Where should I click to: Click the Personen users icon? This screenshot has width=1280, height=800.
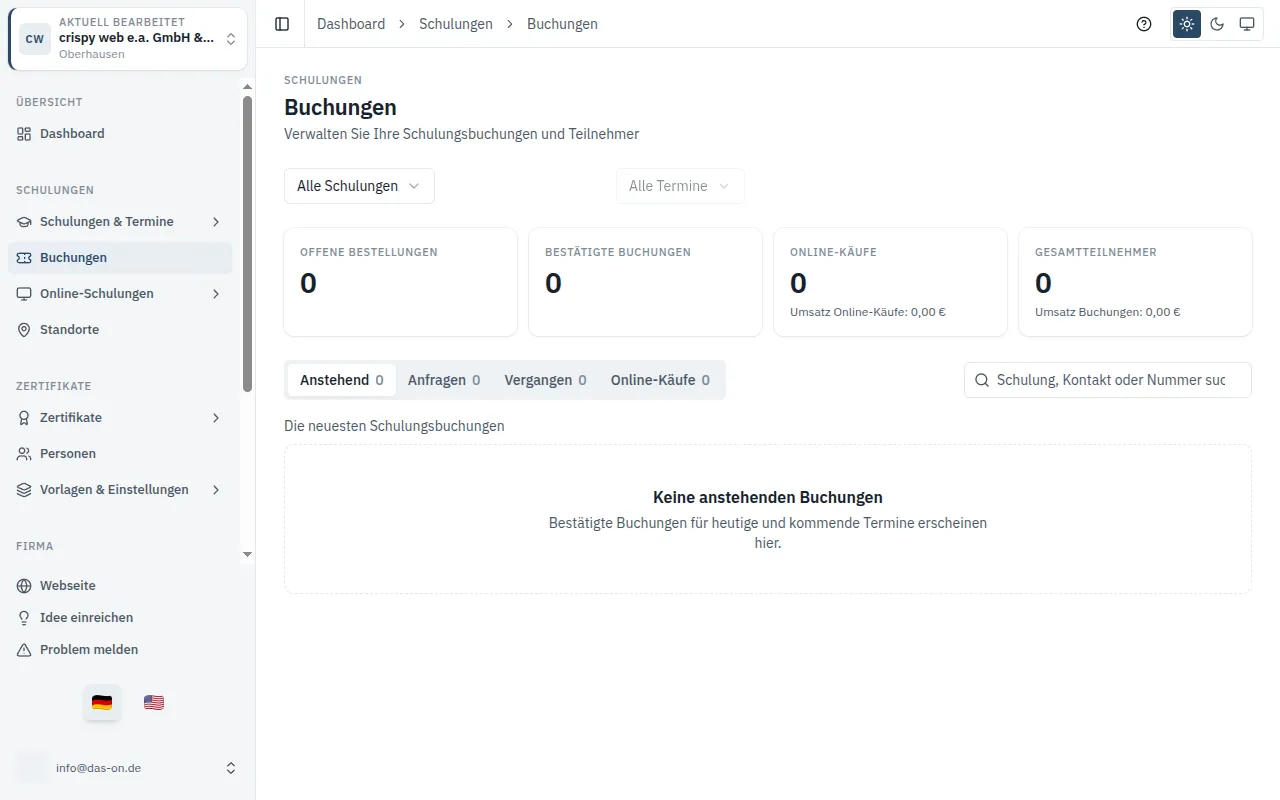click(x=24, y=454)
